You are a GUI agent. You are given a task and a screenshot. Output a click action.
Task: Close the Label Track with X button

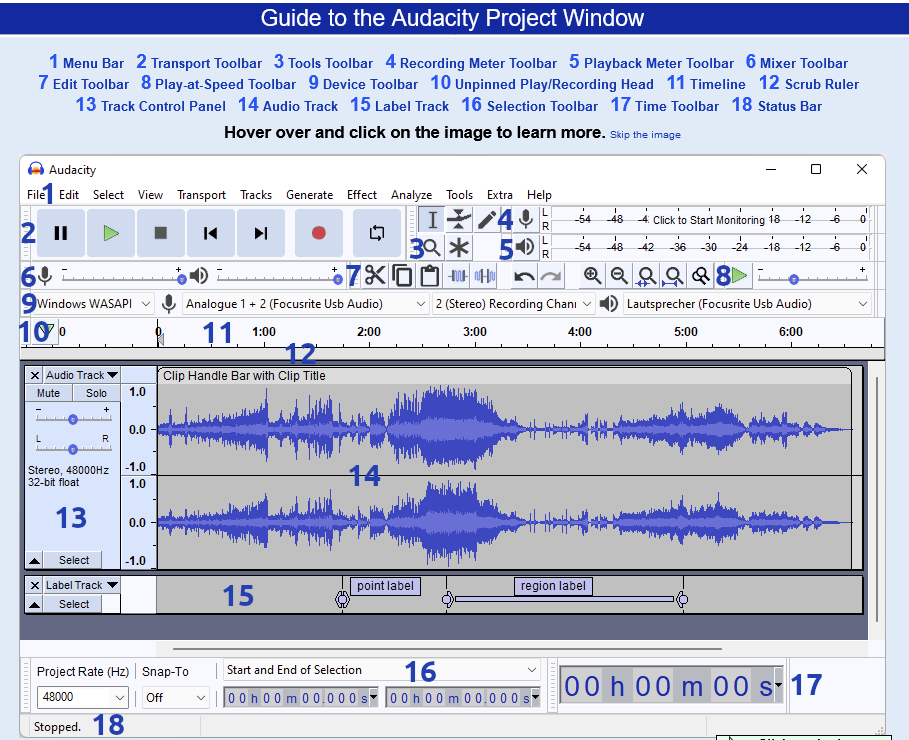(35, 585)
